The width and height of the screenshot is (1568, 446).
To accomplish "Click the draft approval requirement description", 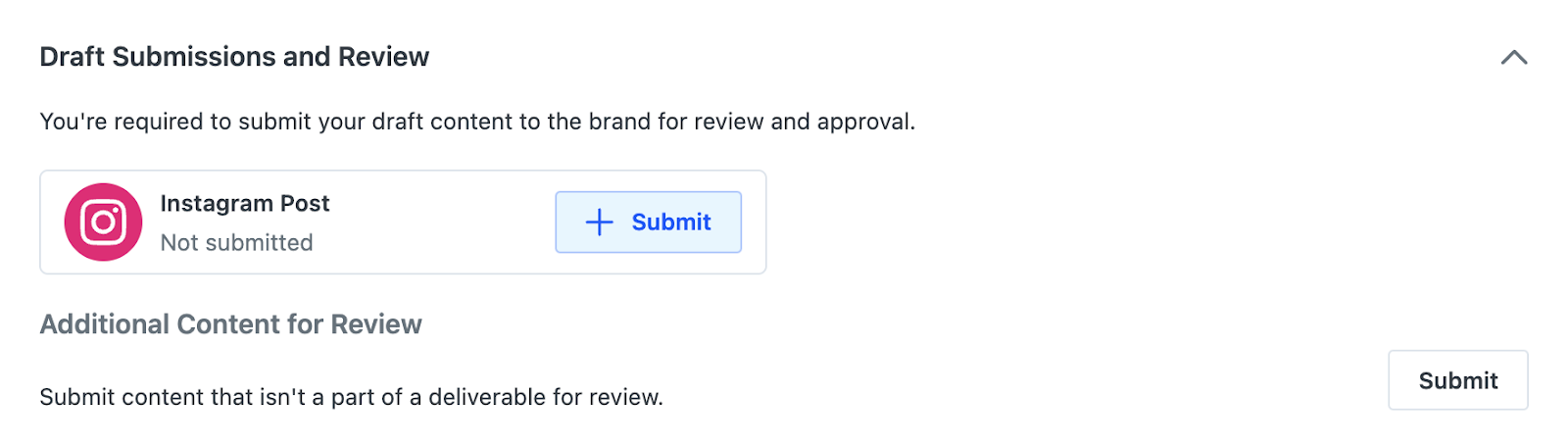I will pos(477,122).
